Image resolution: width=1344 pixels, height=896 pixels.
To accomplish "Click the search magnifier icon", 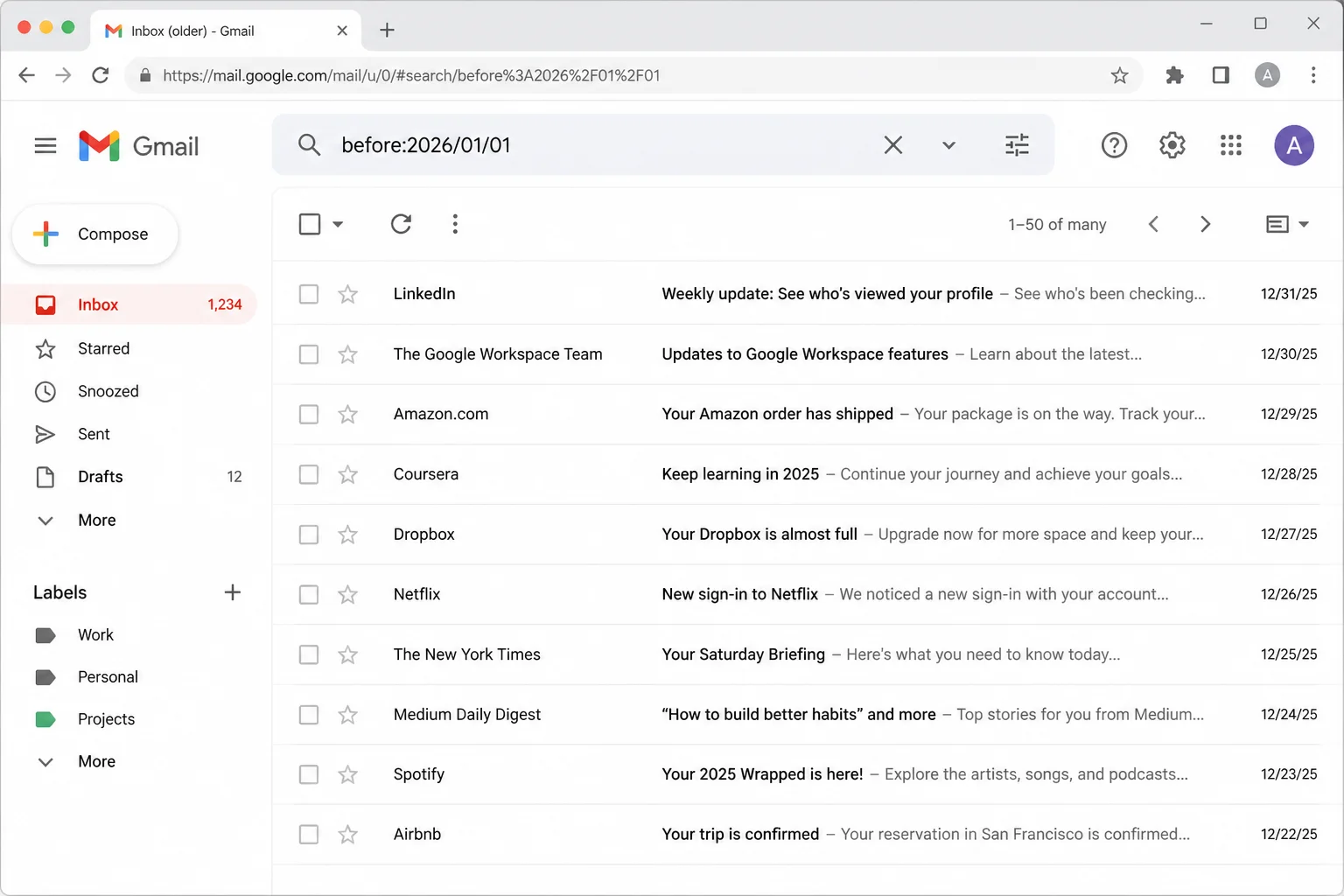I will [x=309, y=144].
